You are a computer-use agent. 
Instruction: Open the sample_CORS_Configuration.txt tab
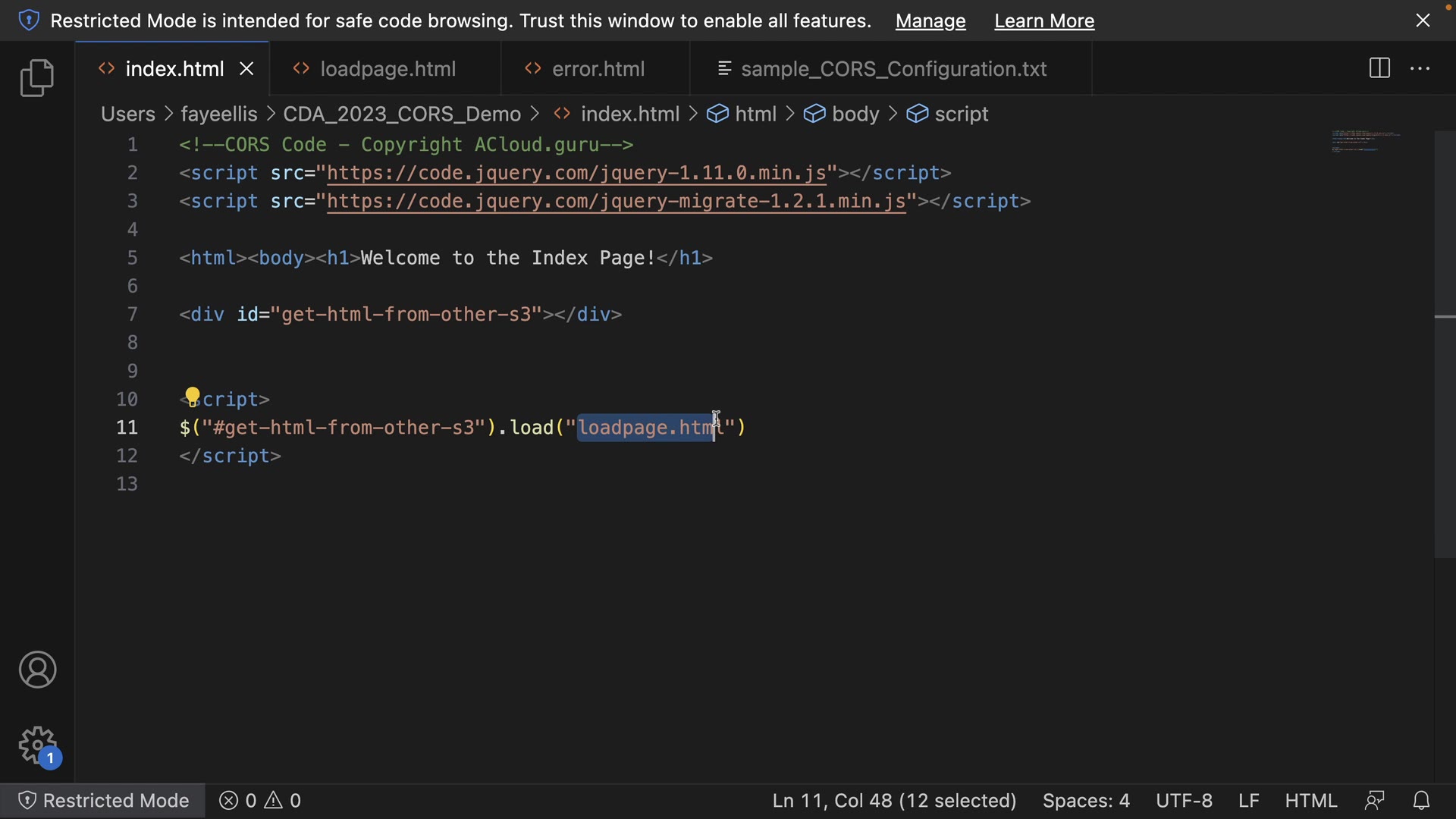tap(893, 69)
